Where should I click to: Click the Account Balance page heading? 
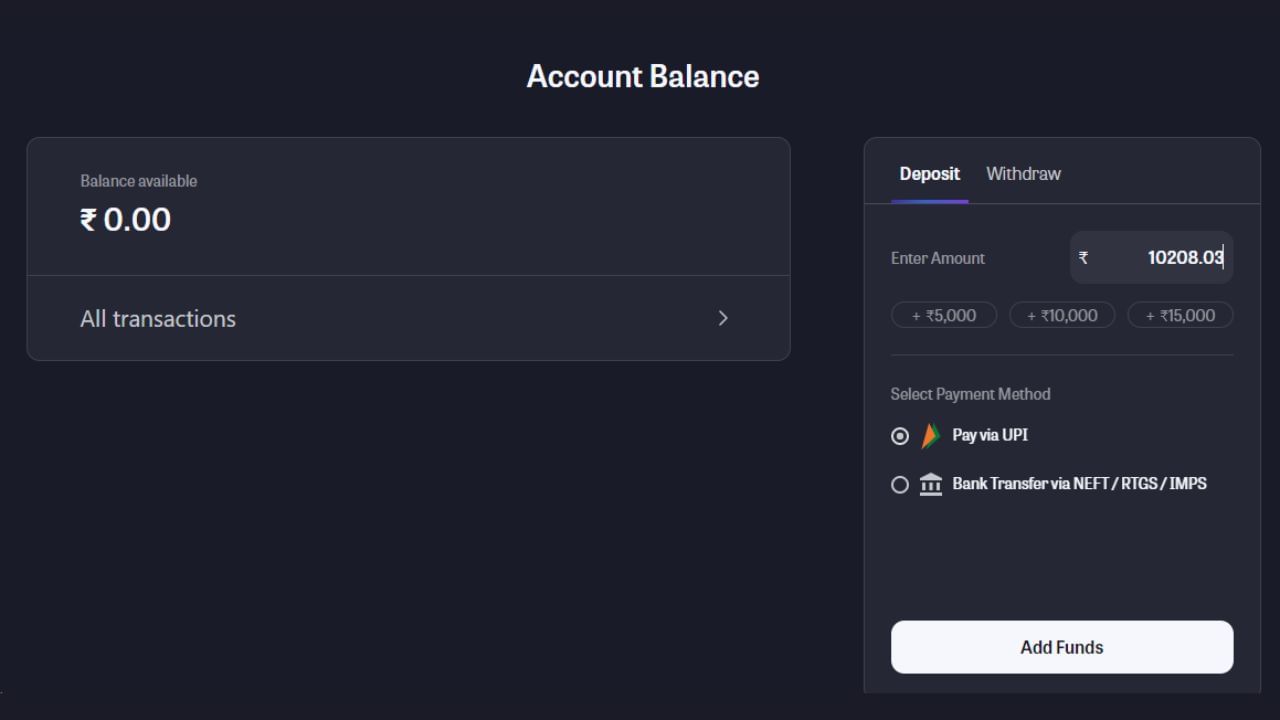642,77
